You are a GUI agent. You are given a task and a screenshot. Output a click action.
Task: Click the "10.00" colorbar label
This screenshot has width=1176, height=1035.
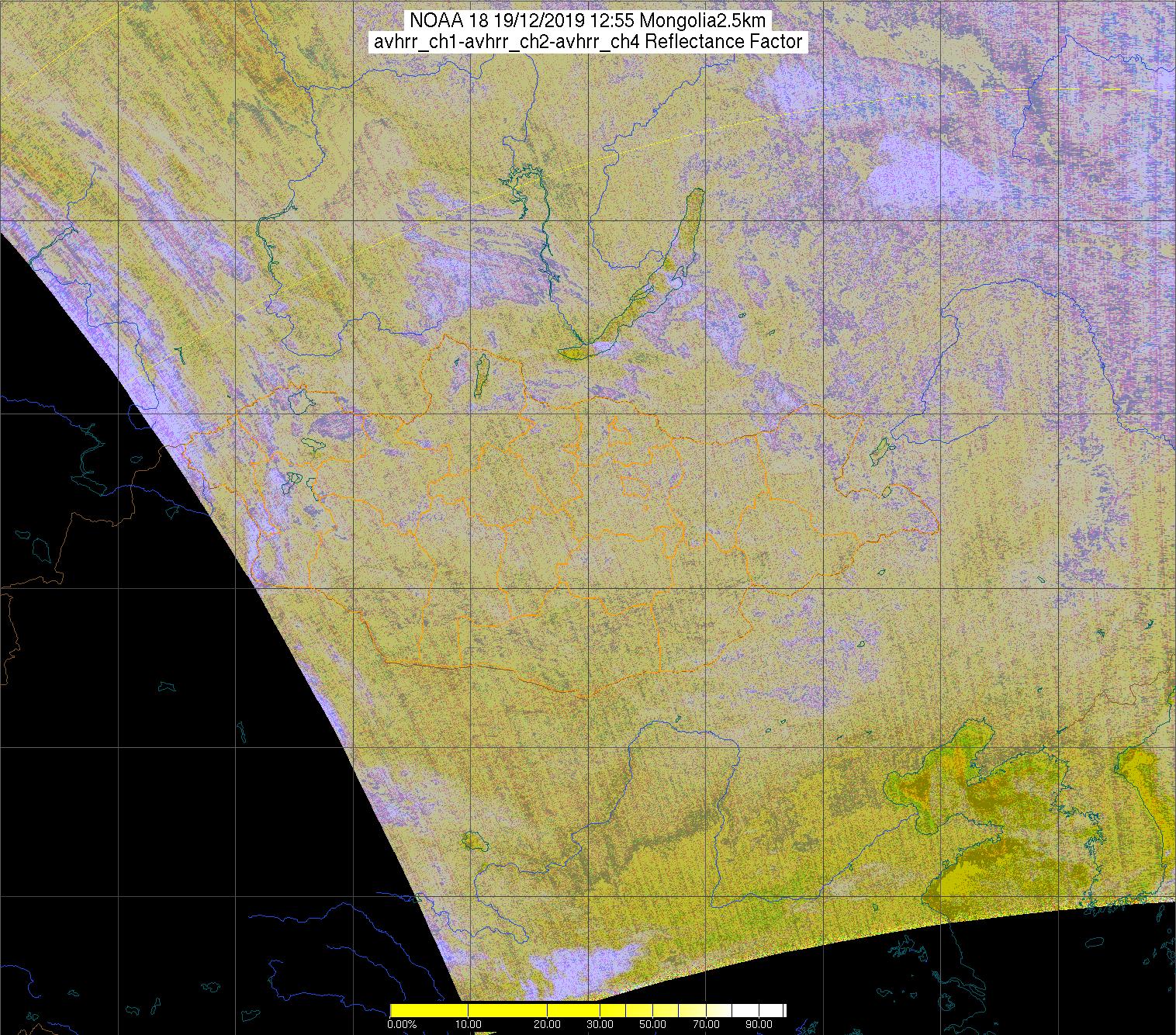point(470,1026)
